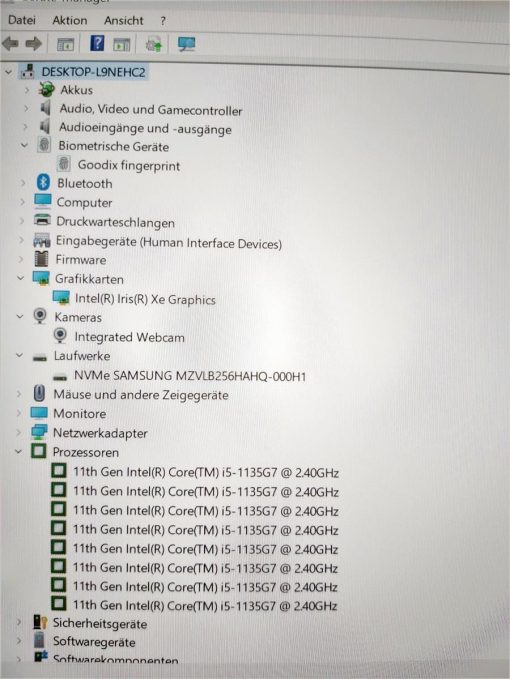Click the show/hide console tree toolbar icon
Viewport: 510px width, 679px height.
66,44
